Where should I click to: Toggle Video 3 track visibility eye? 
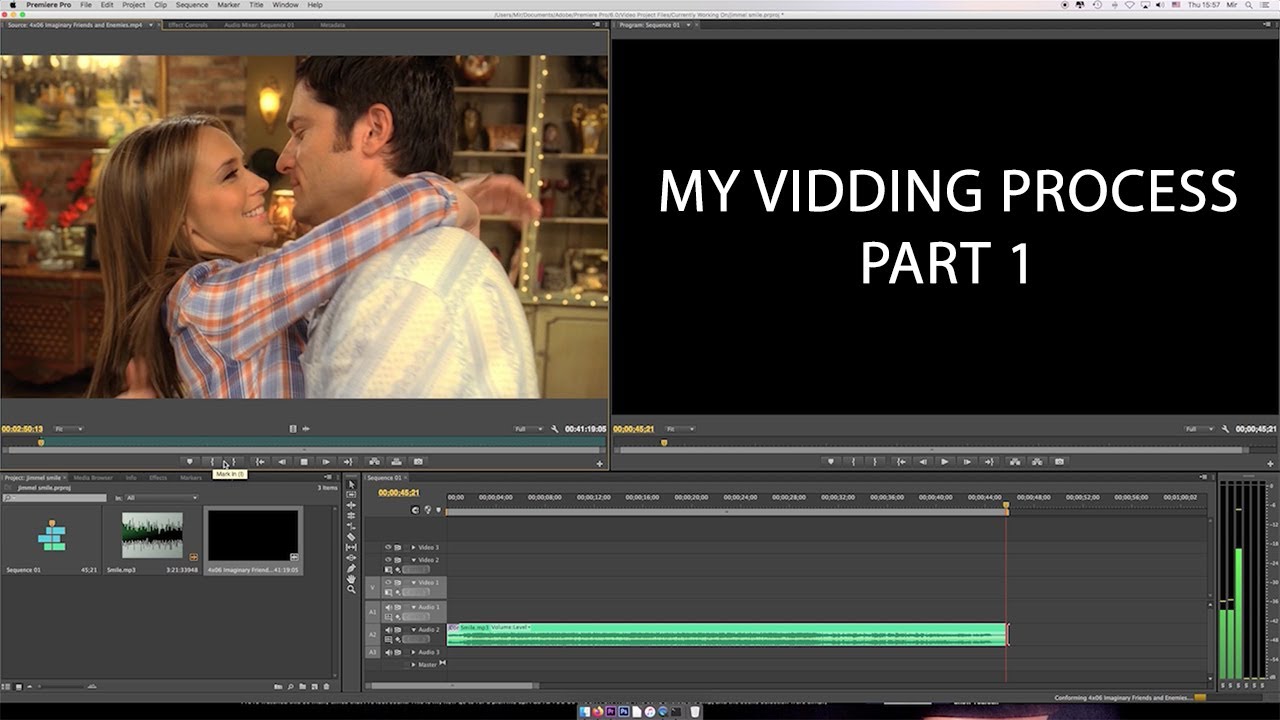click(389, 547)
